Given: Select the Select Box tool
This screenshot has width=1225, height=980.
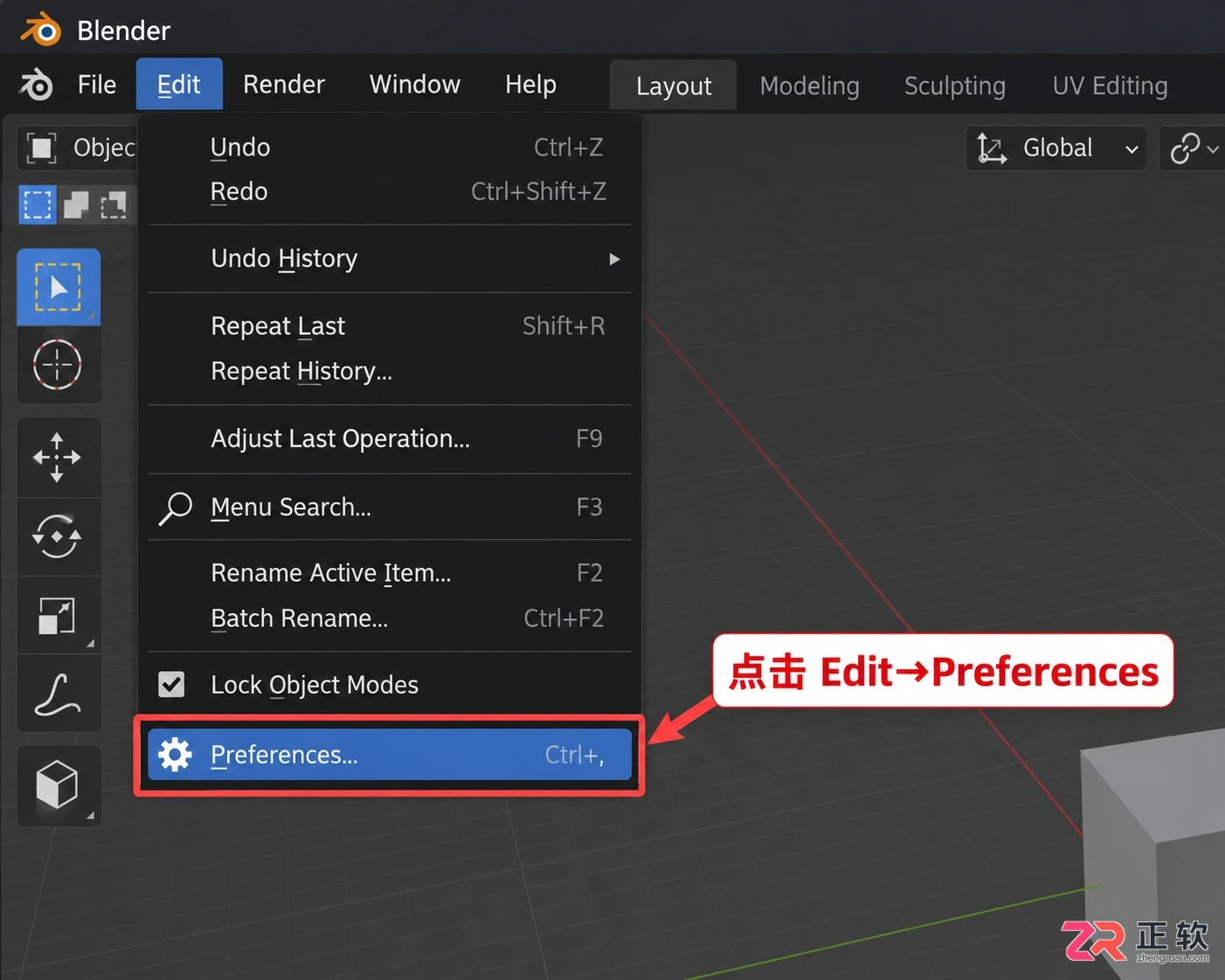Looking at the screenshot, I should [x=59, y=287].
